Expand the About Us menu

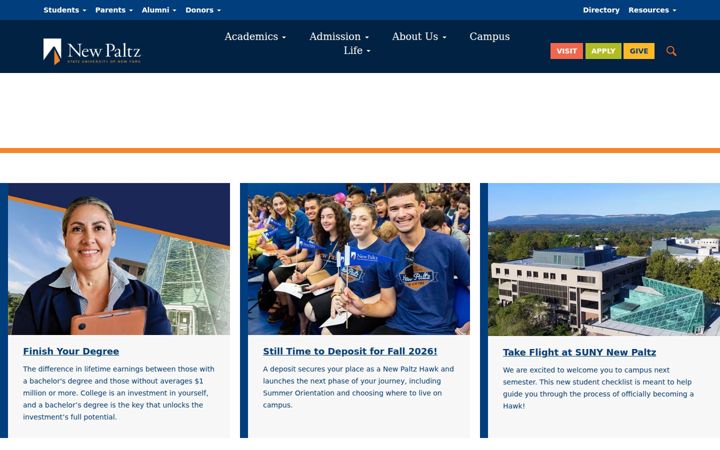(x=419, y=37)
